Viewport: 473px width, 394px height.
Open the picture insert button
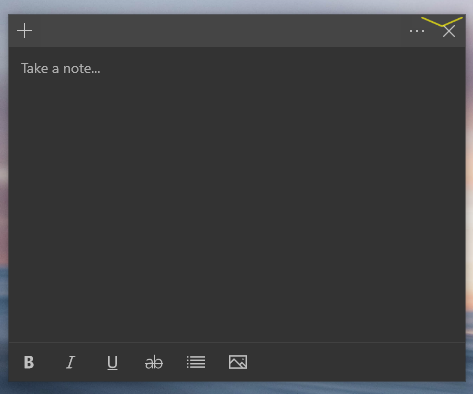238,362
